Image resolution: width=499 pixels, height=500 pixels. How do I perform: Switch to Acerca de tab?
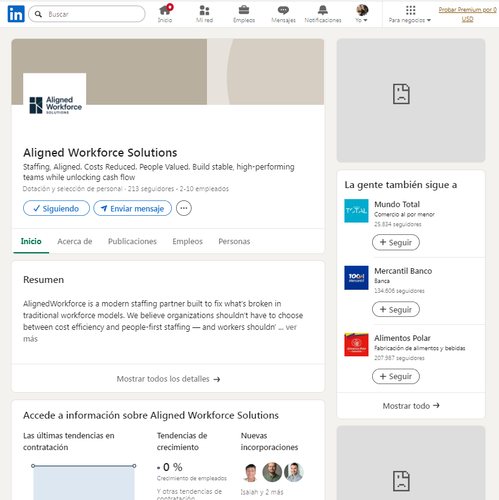click(75, 241)
